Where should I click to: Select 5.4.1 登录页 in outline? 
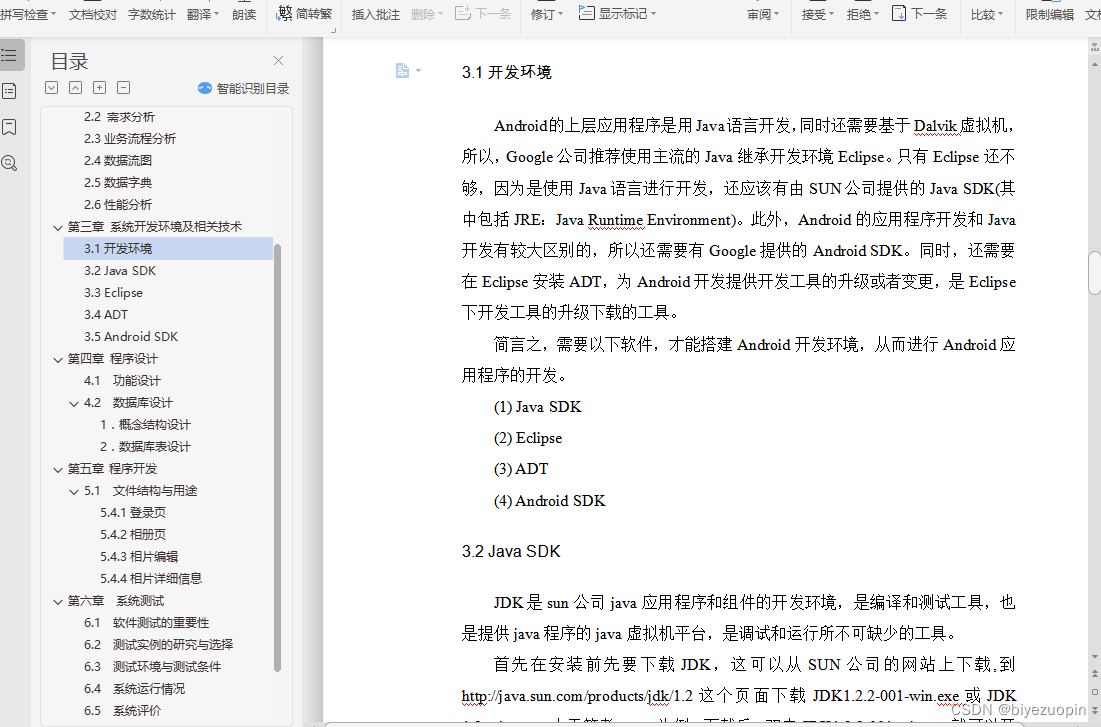(133, 513)
